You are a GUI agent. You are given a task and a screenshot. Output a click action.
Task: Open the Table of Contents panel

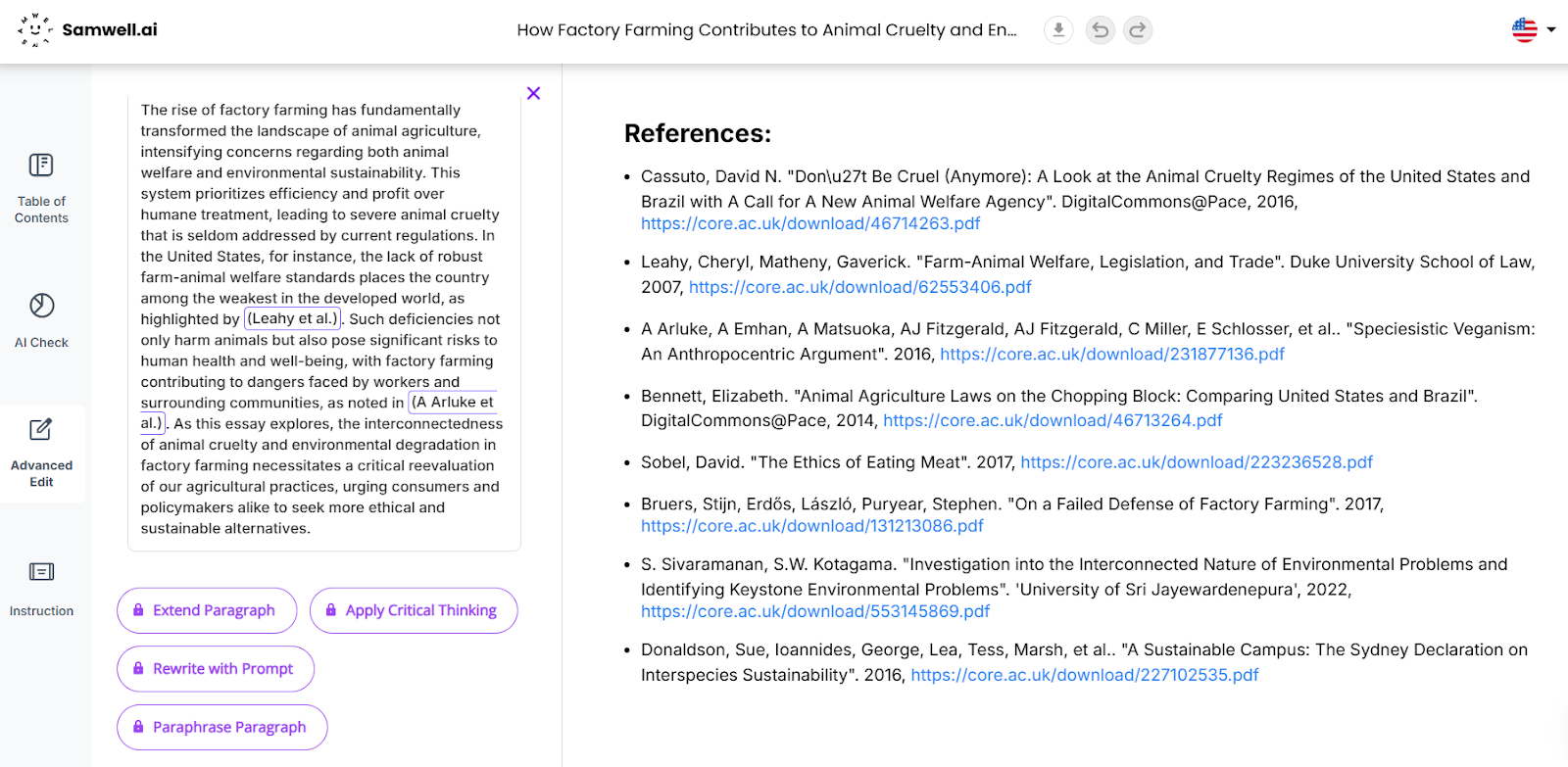click(x=41, y=189)
